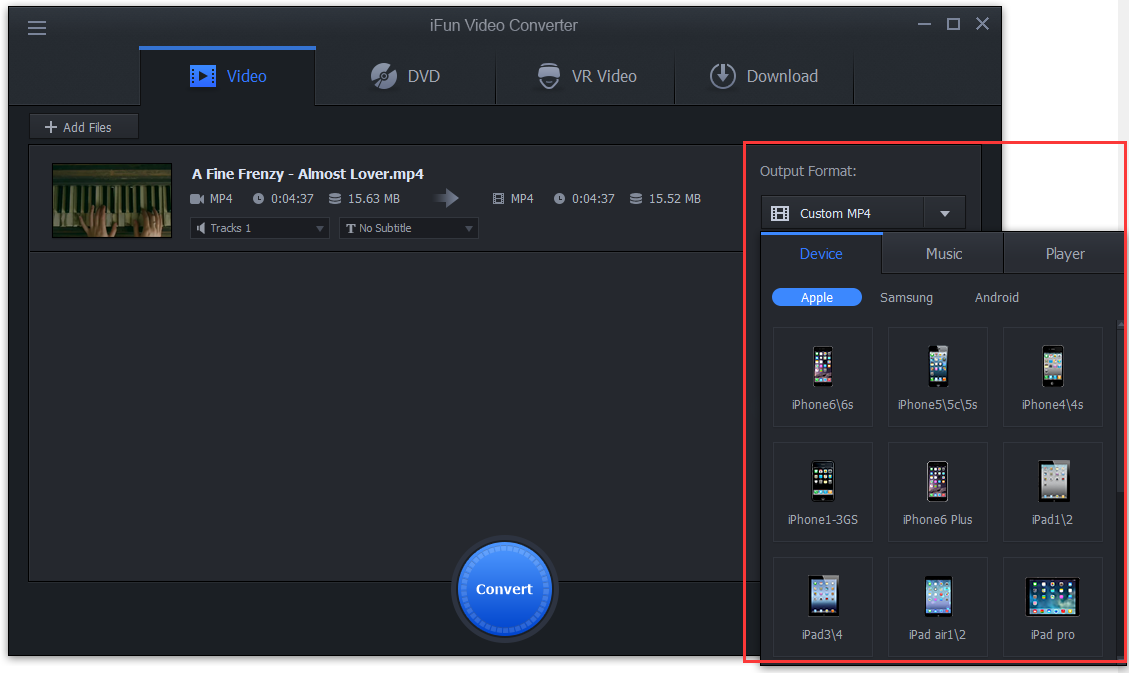Choose the Android device category

[997, 297]
